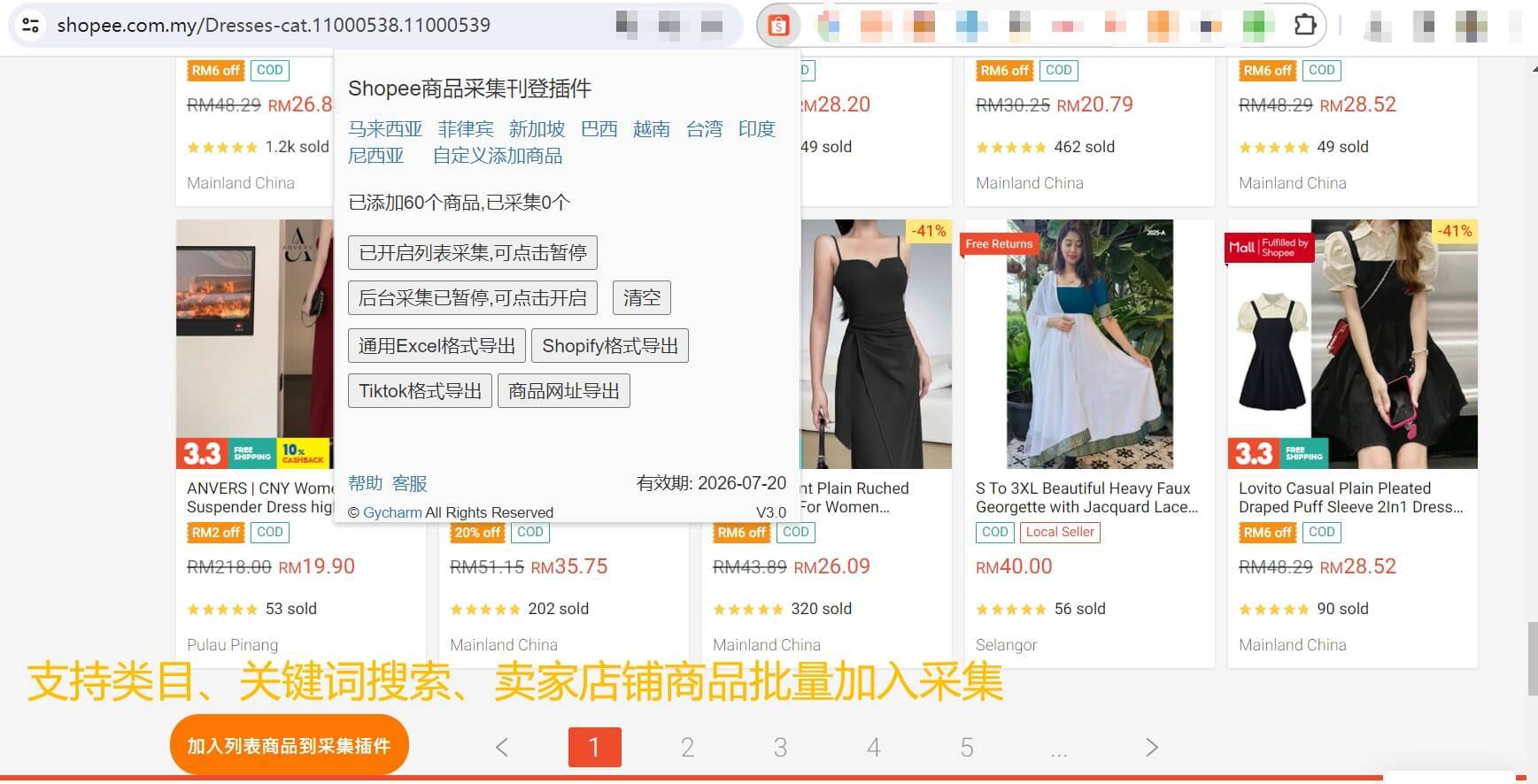Open more pages via ellipsis
Screen dimensions: 1538x784
1059,750
